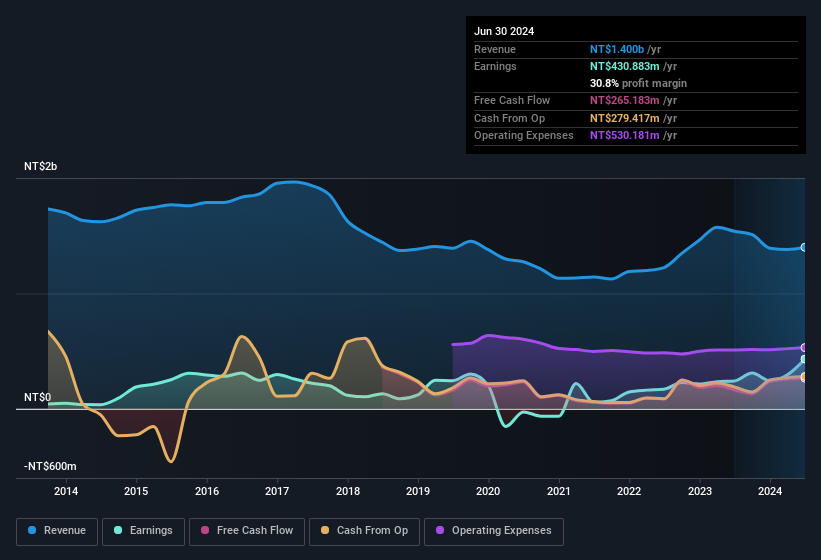Click the NT$1.400b revenue value
Screen dimensions: 821x560
617,49
